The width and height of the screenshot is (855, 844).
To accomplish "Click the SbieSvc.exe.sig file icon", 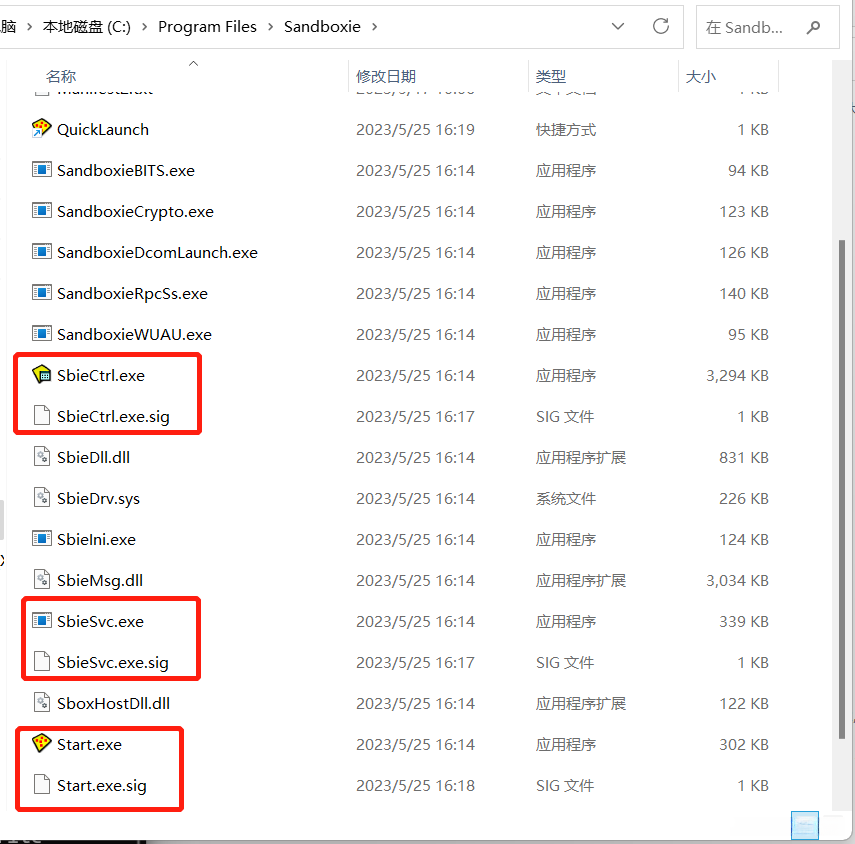I will [41, 662].
